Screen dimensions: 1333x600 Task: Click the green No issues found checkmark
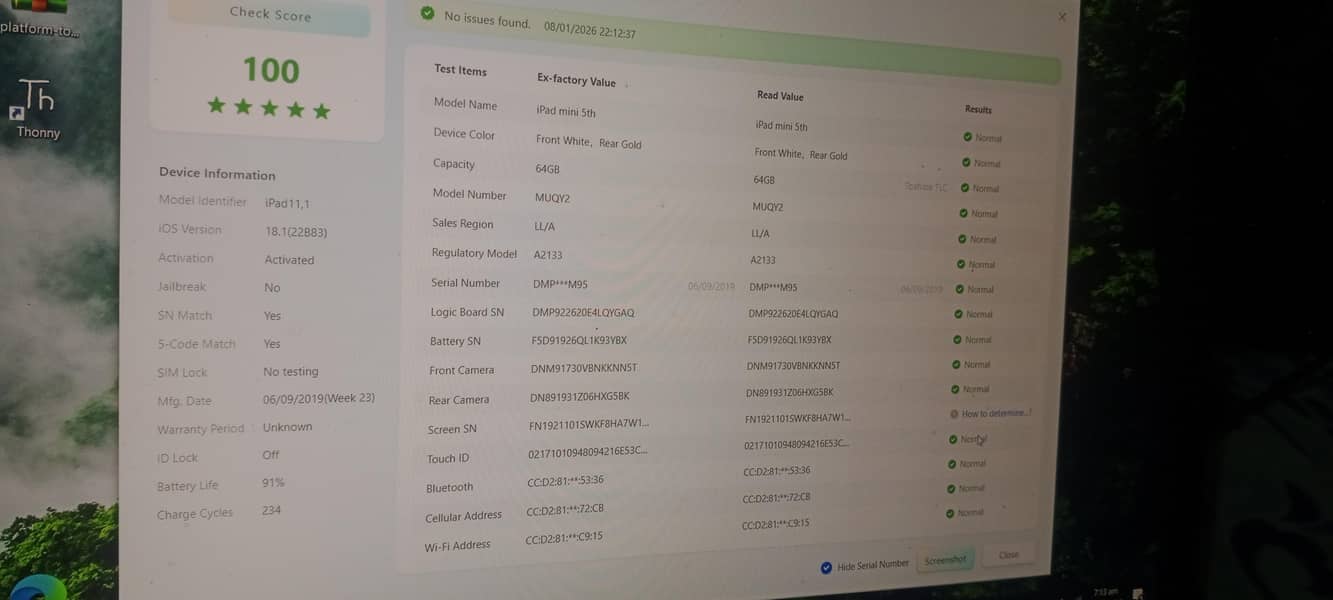[428, 13]
